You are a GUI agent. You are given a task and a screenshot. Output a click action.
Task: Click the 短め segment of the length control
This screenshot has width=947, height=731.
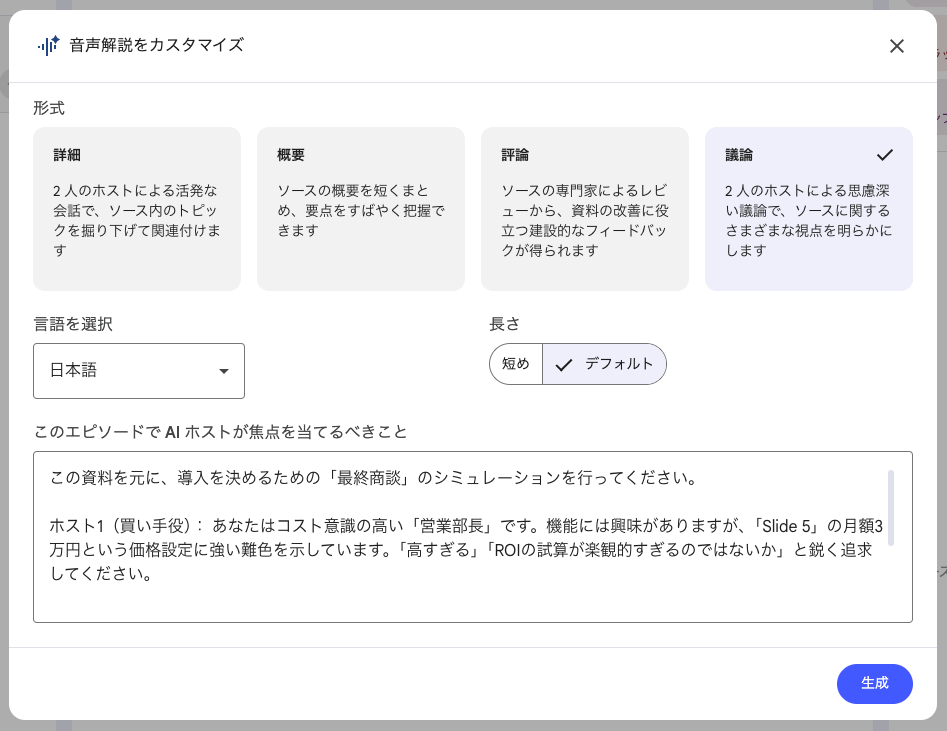pos(516,364)
